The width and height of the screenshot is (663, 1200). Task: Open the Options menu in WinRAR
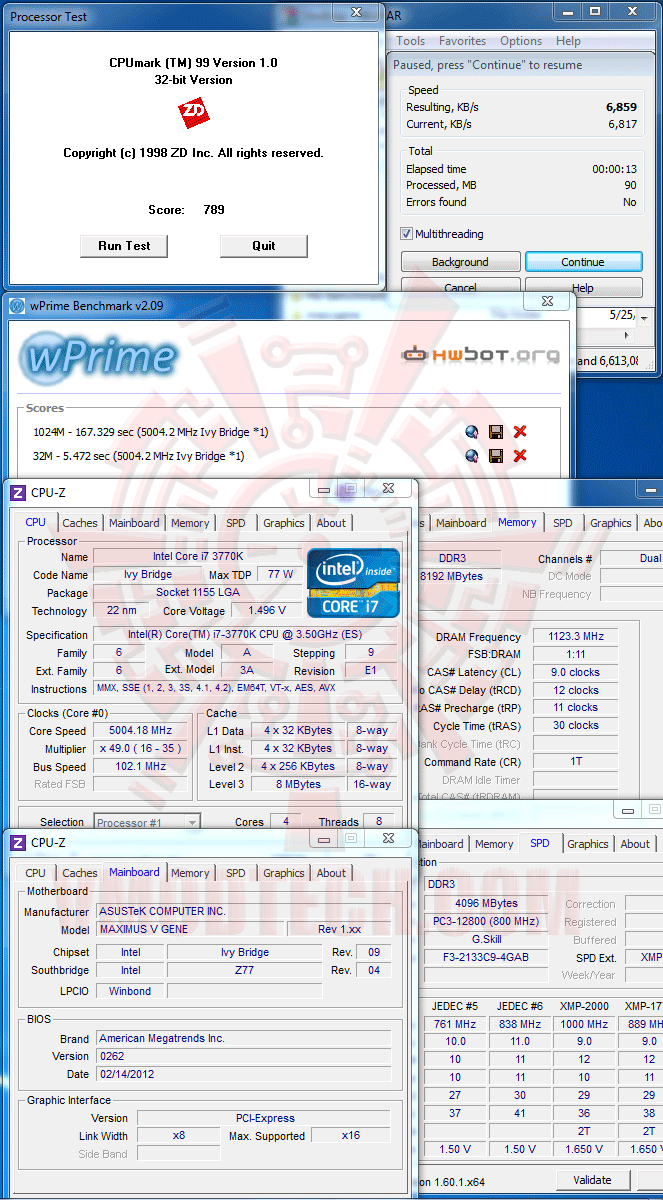(521, 41)
